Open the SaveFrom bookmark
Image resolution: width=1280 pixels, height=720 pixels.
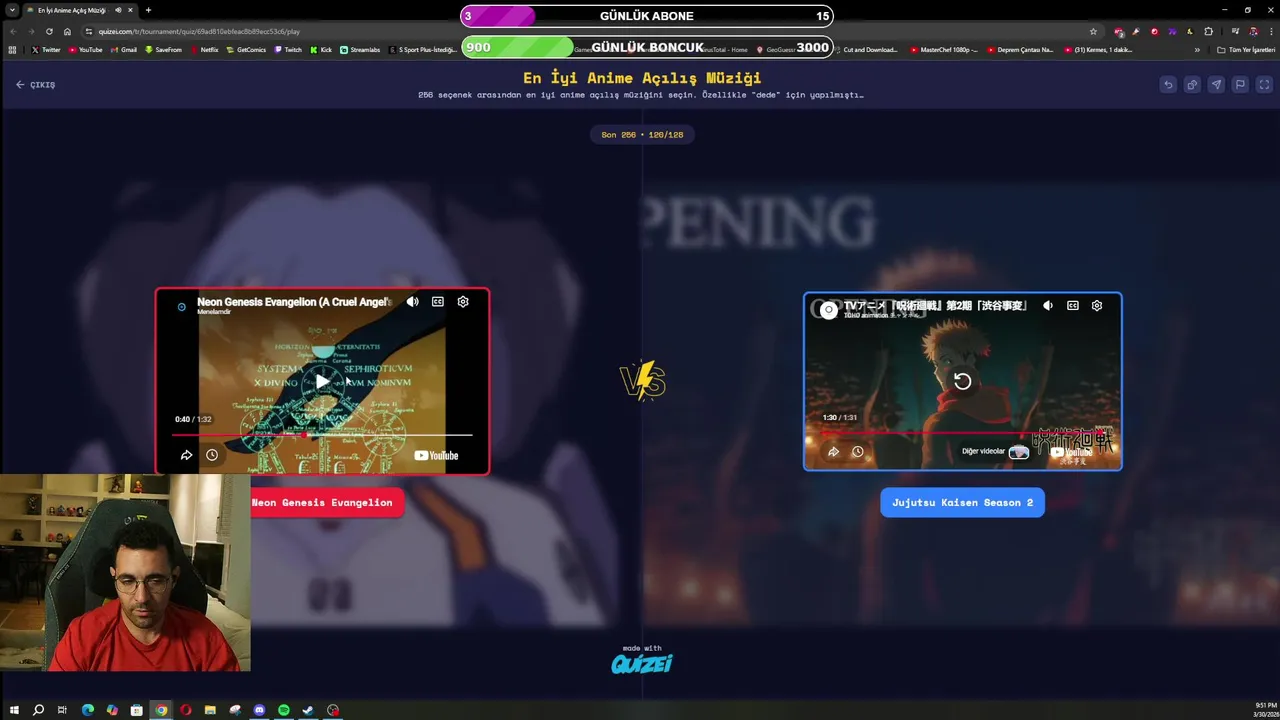[163, 50]
